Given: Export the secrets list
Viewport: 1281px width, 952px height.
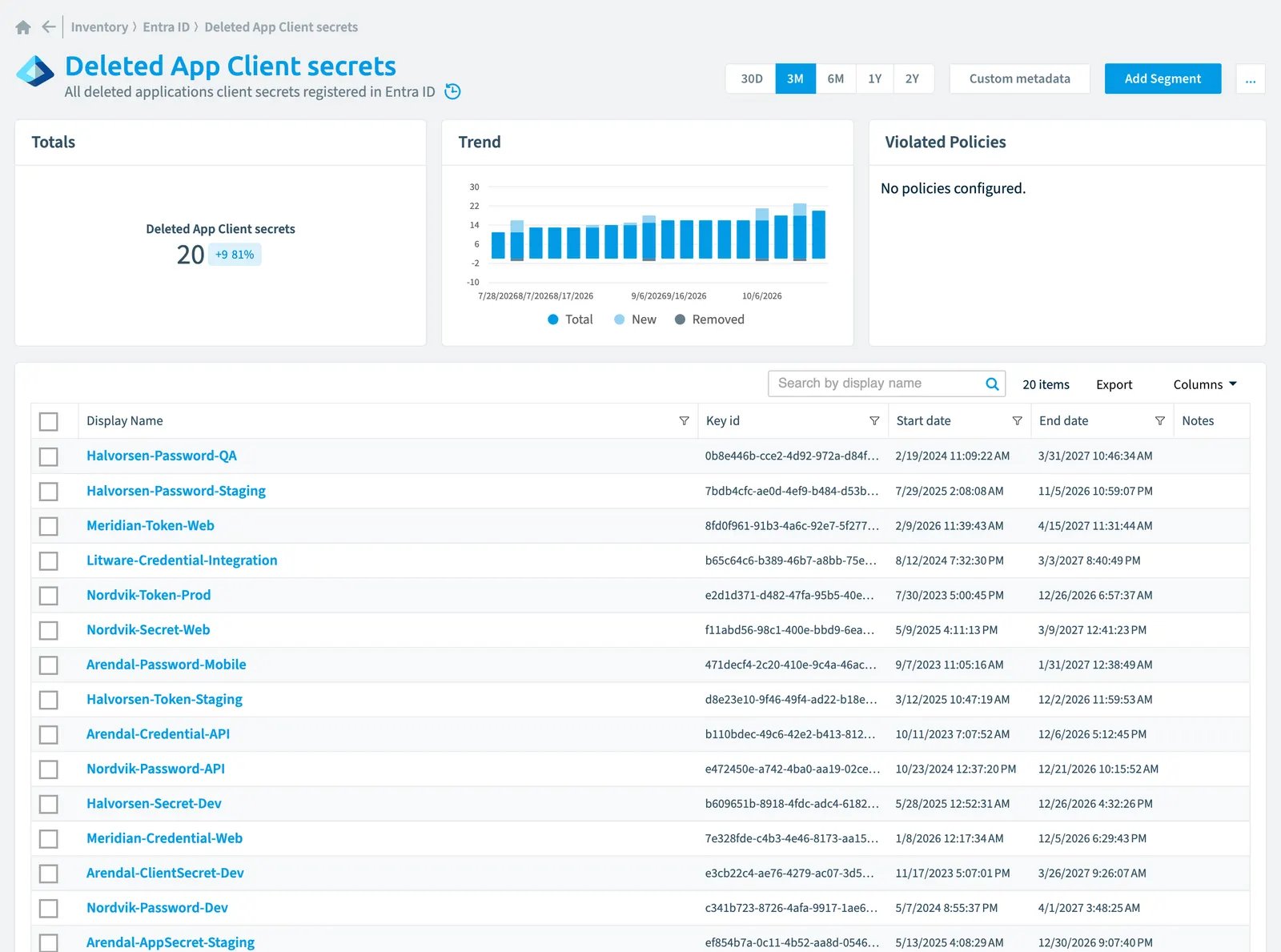Looking at the screenshot, I should point(1114,384).
